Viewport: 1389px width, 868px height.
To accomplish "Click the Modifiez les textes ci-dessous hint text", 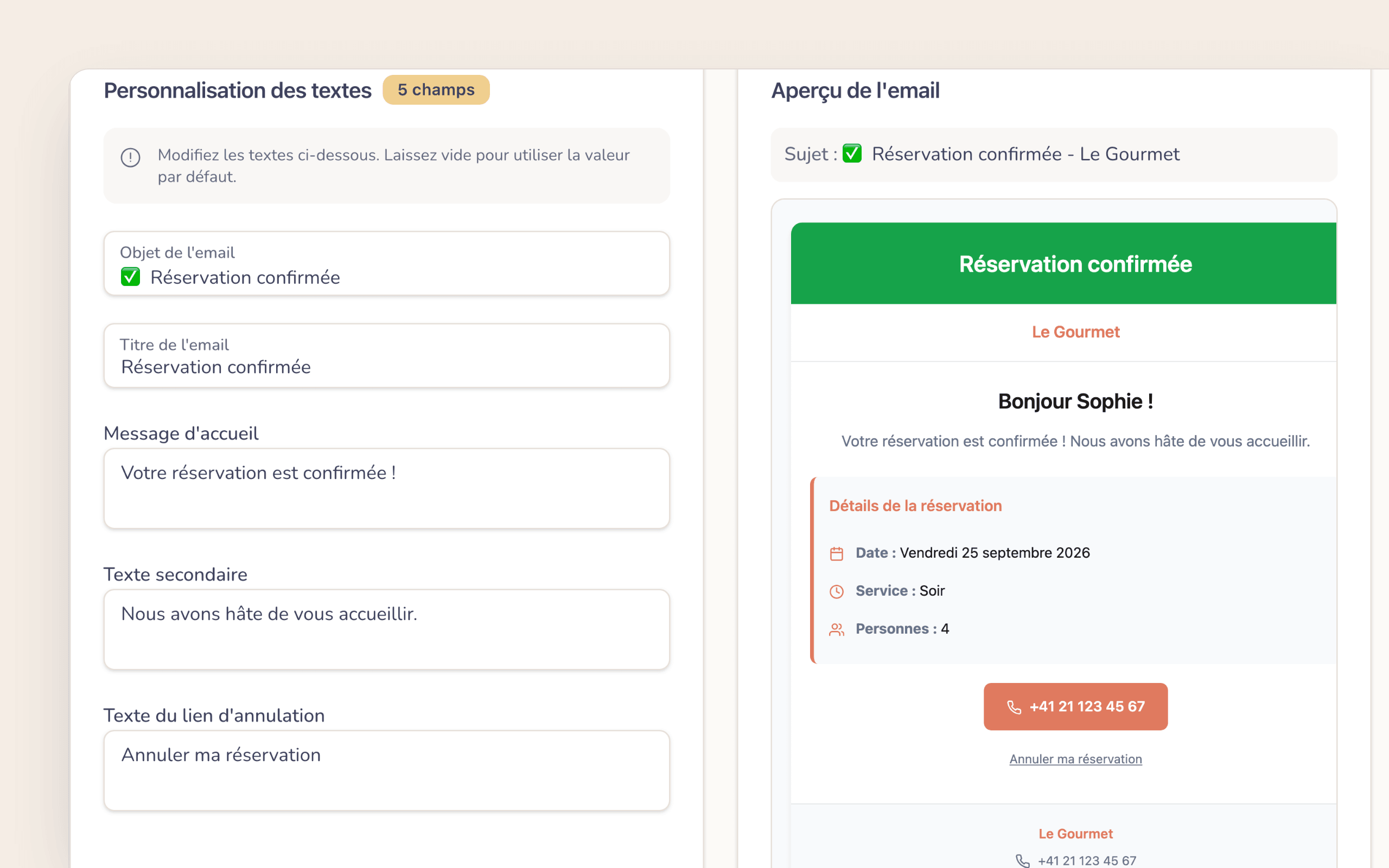I will (x=394, y=166).
